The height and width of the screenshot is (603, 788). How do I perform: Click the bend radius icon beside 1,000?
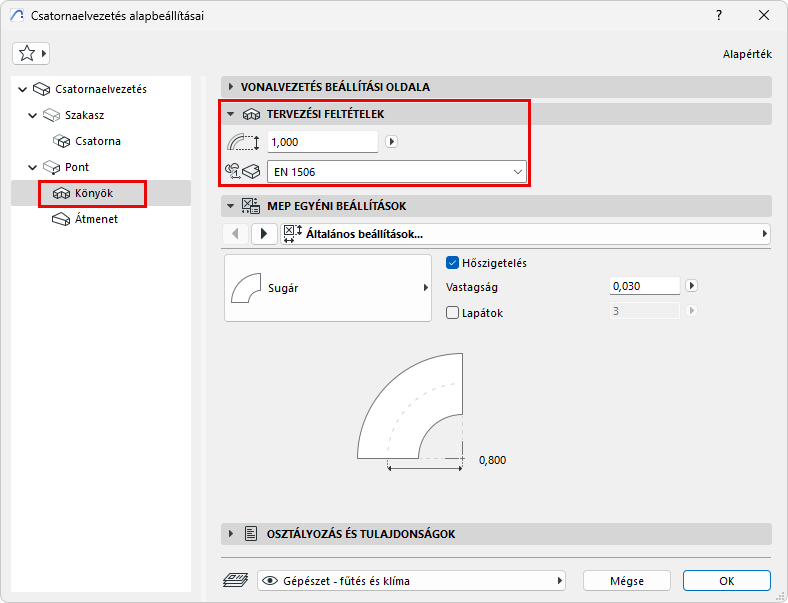click(243, 142)
